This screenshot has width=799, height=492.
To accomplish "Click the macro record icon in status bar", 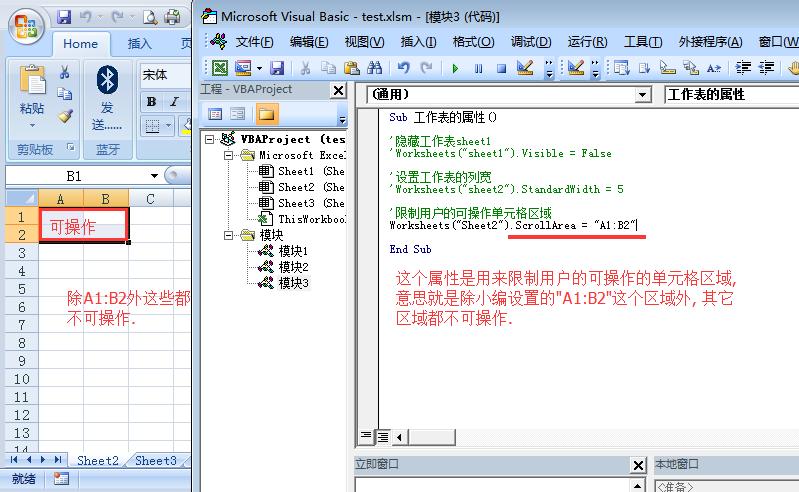I will 62,479.
